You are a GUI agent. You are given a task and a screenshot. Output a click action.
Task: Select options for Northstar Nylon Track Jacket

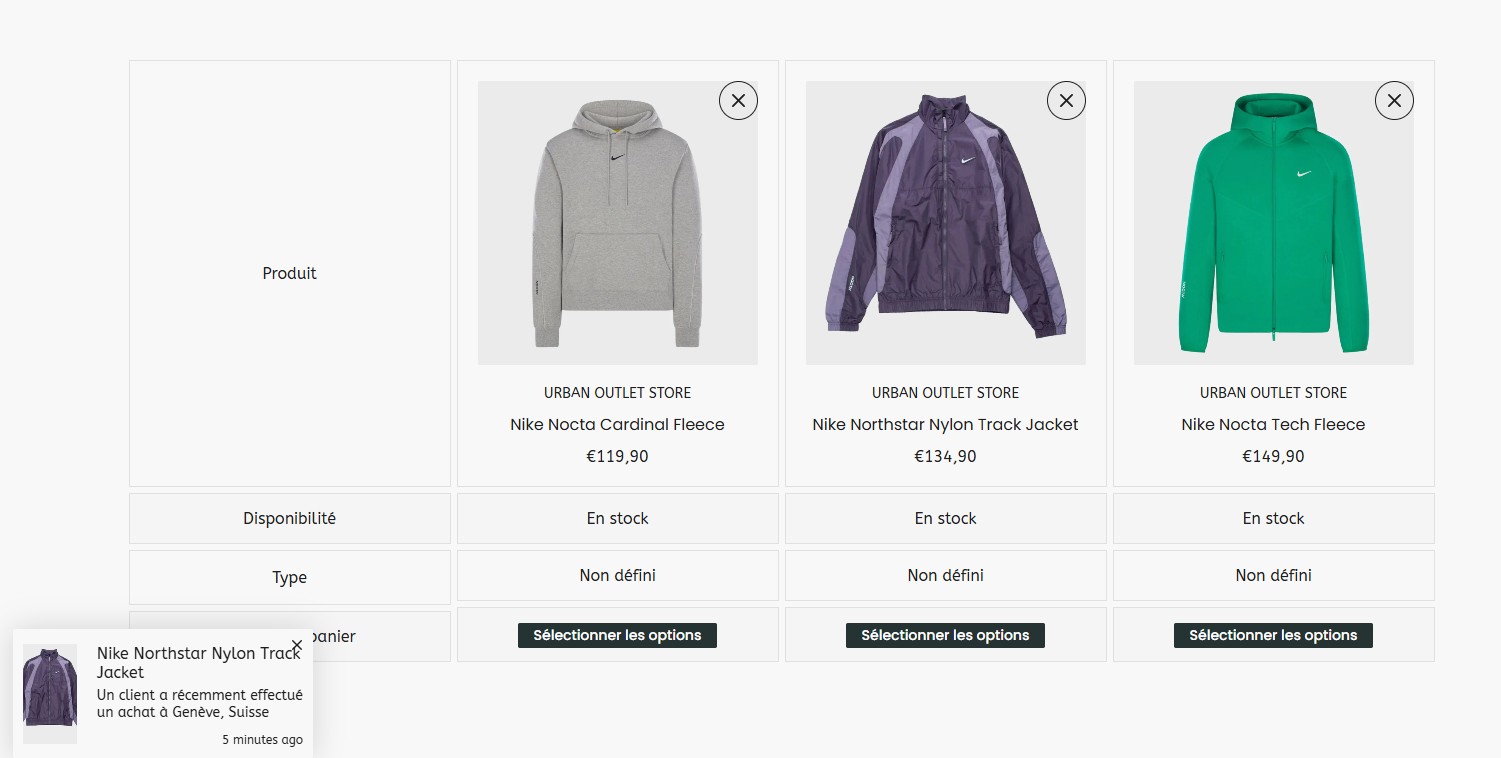[945, 635]
